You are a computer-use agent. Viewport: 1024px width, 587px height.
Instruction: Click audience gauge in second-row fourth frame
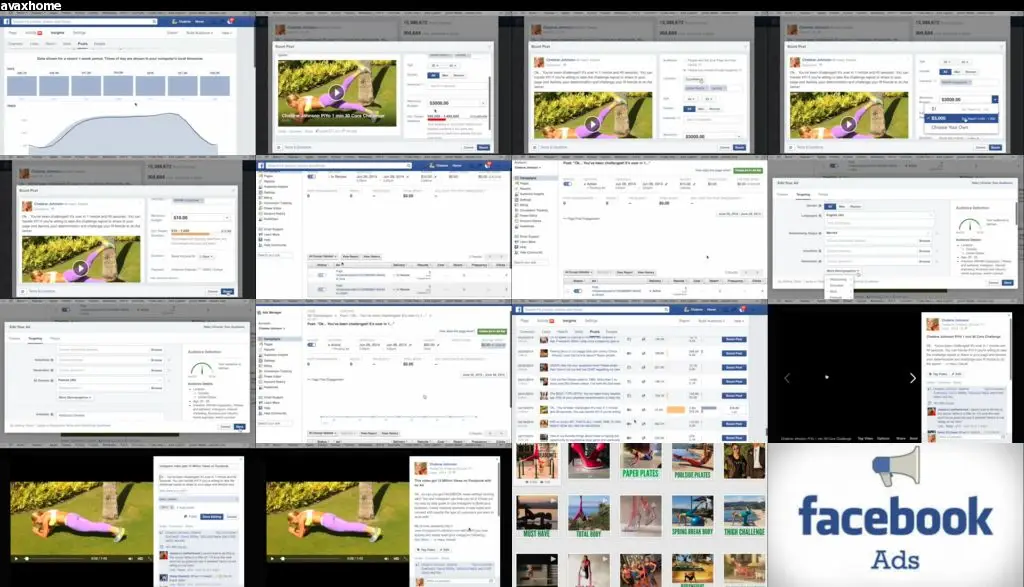pyautogui.click(x=969, y=225)
